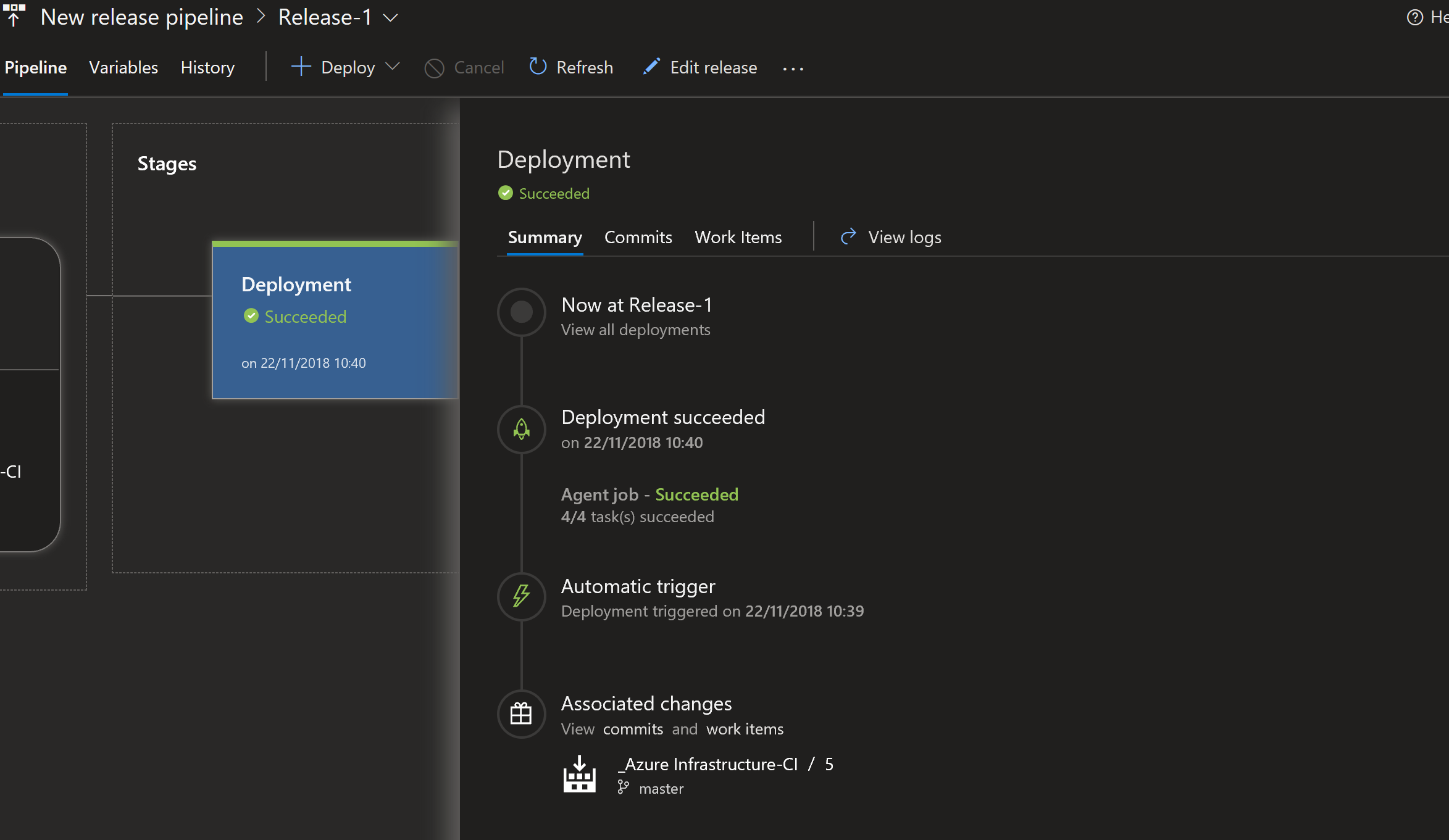Click the Refresh button label
The height and width of the screenshot is (840, 1449).
[585, 67]
